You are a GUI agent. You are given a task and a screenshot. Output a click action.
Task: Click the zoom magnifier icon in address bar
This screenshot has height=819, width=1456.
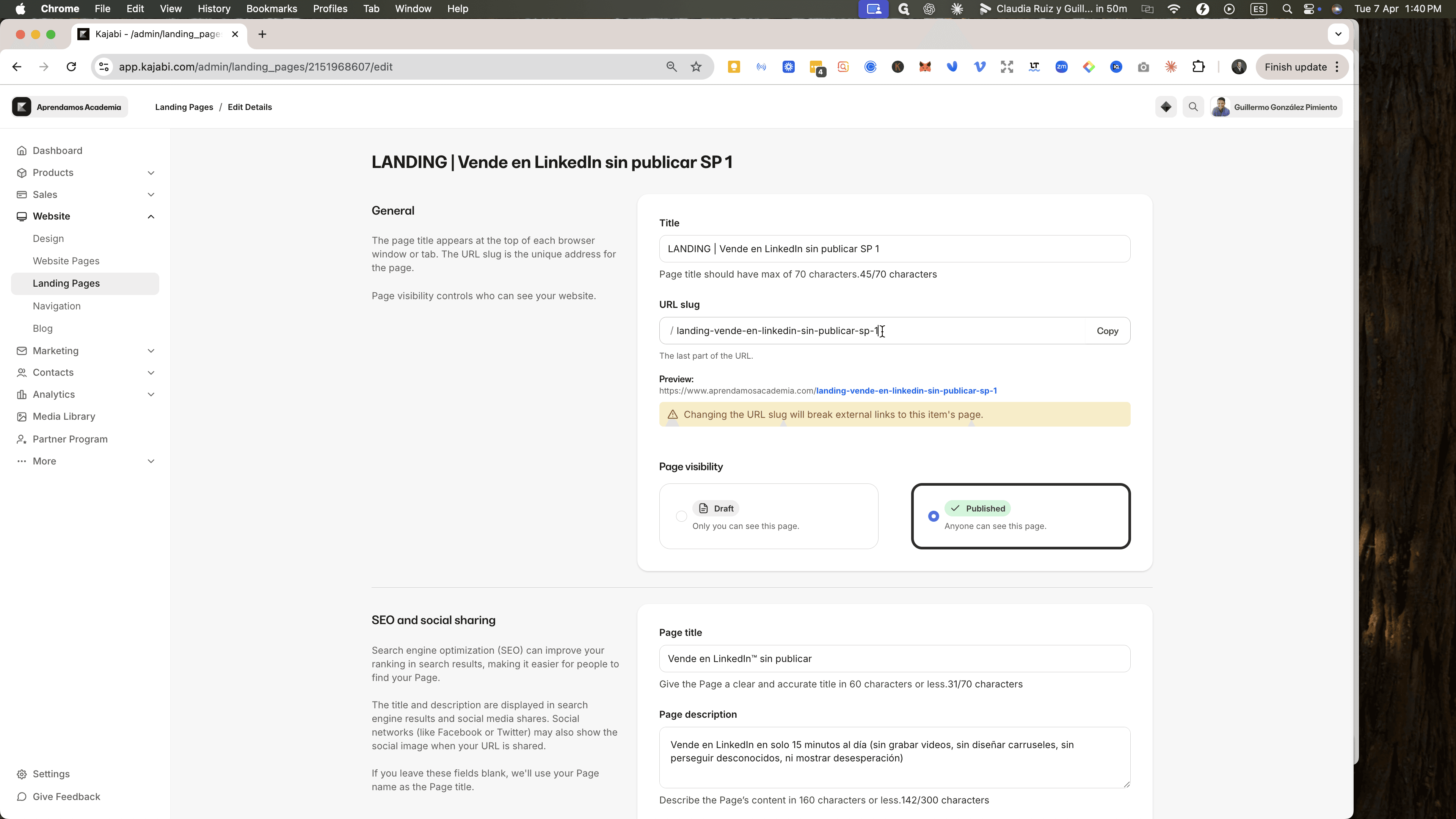pos(671,67)
